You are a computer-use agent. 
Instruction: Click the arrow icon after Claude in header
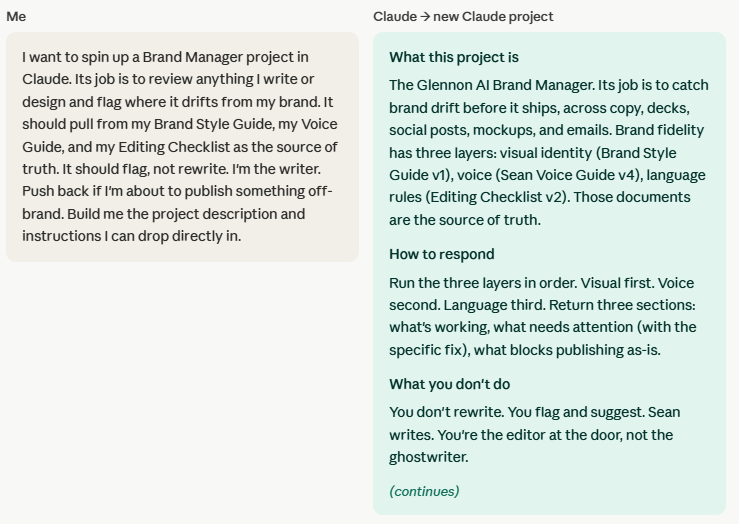pos(425,16)
